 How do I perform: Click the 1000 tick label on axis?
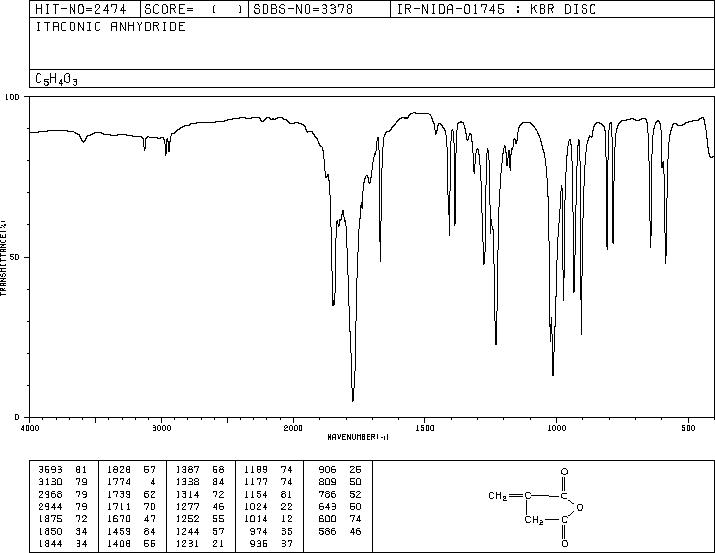point(557,428)
